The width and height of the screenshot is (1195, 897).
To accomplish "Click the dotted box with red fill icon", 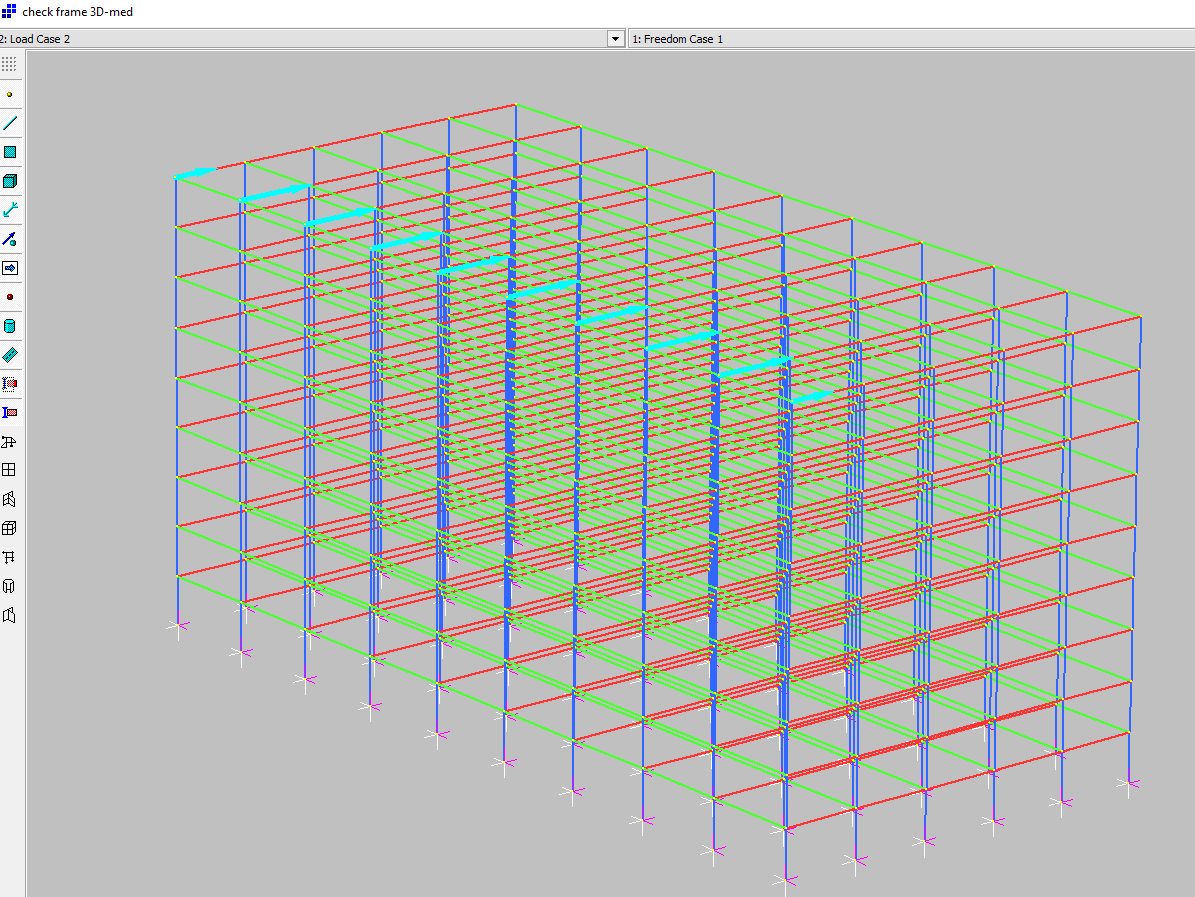I will (10, 383).
